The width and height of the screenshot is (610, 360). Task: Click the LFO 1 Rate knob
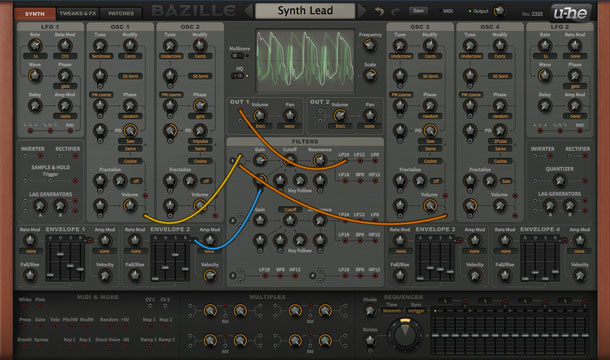pos(35,46)
